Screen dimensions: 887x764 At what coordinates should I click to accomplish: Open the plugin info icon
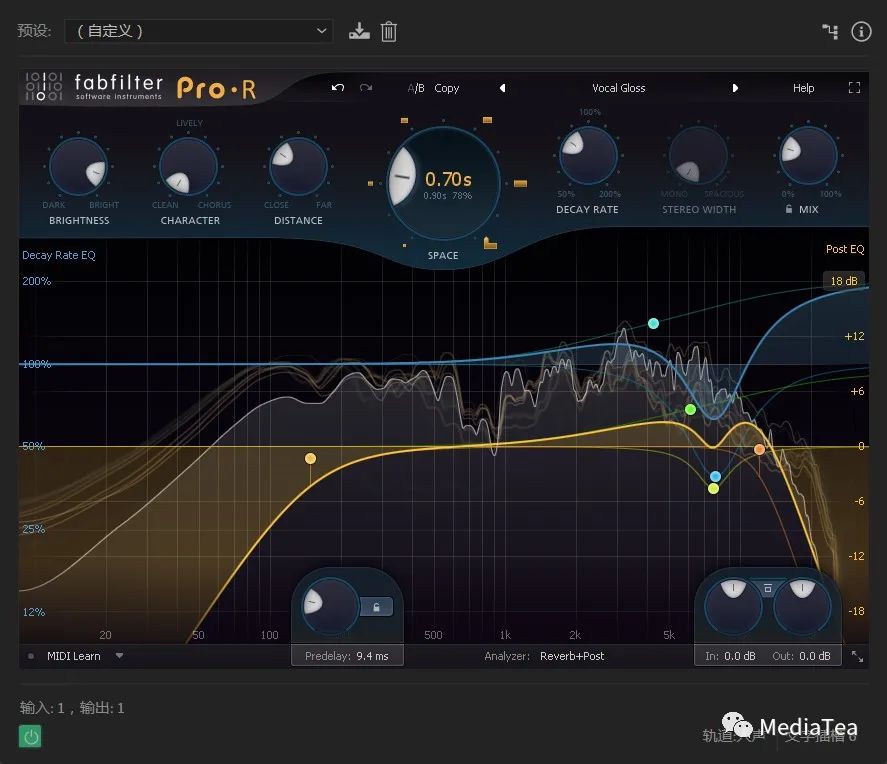click(x=861, y=32)
